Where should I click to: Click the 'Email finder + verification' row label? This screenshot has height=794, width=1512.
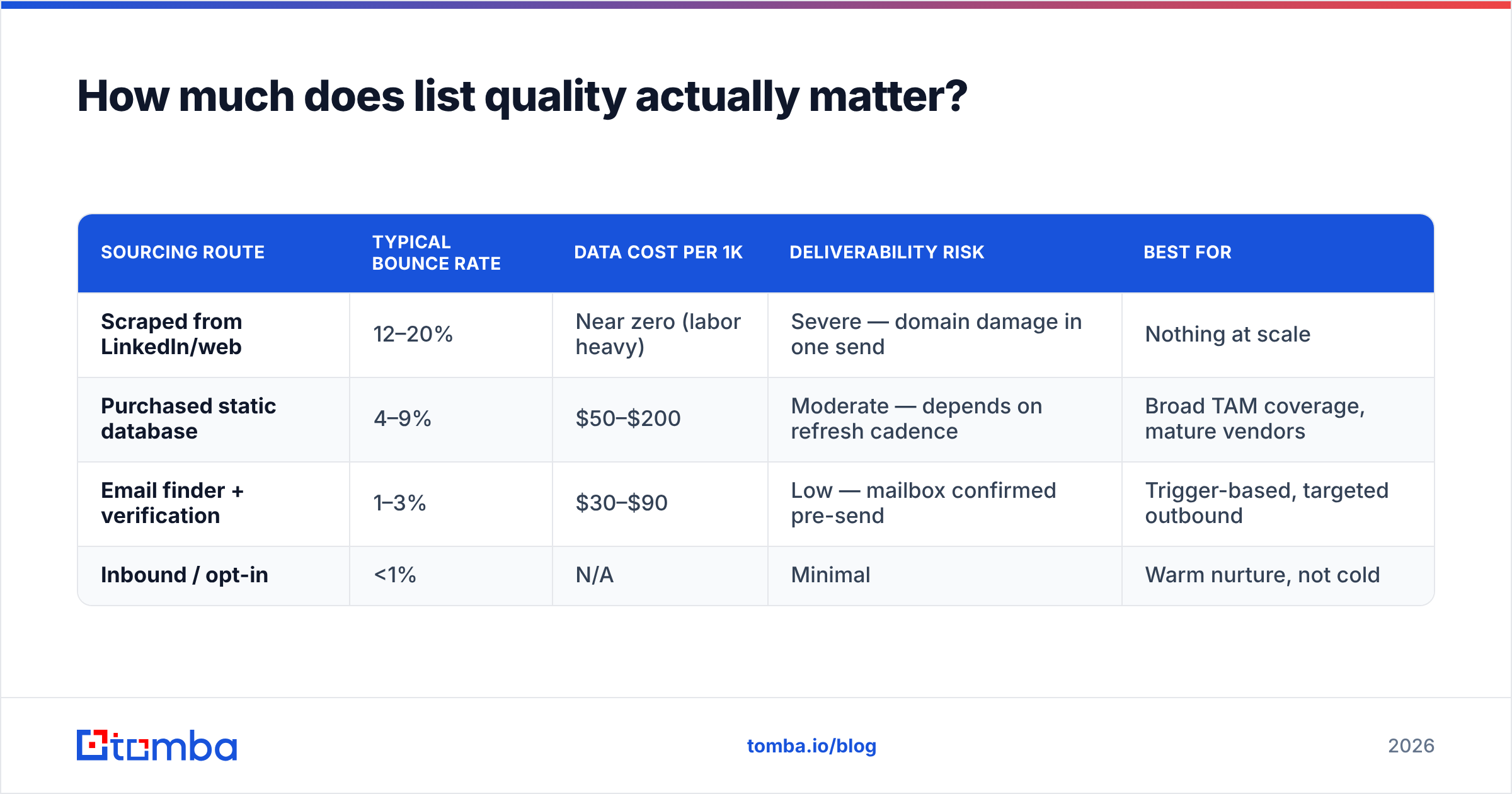click(x=172, y=503)
